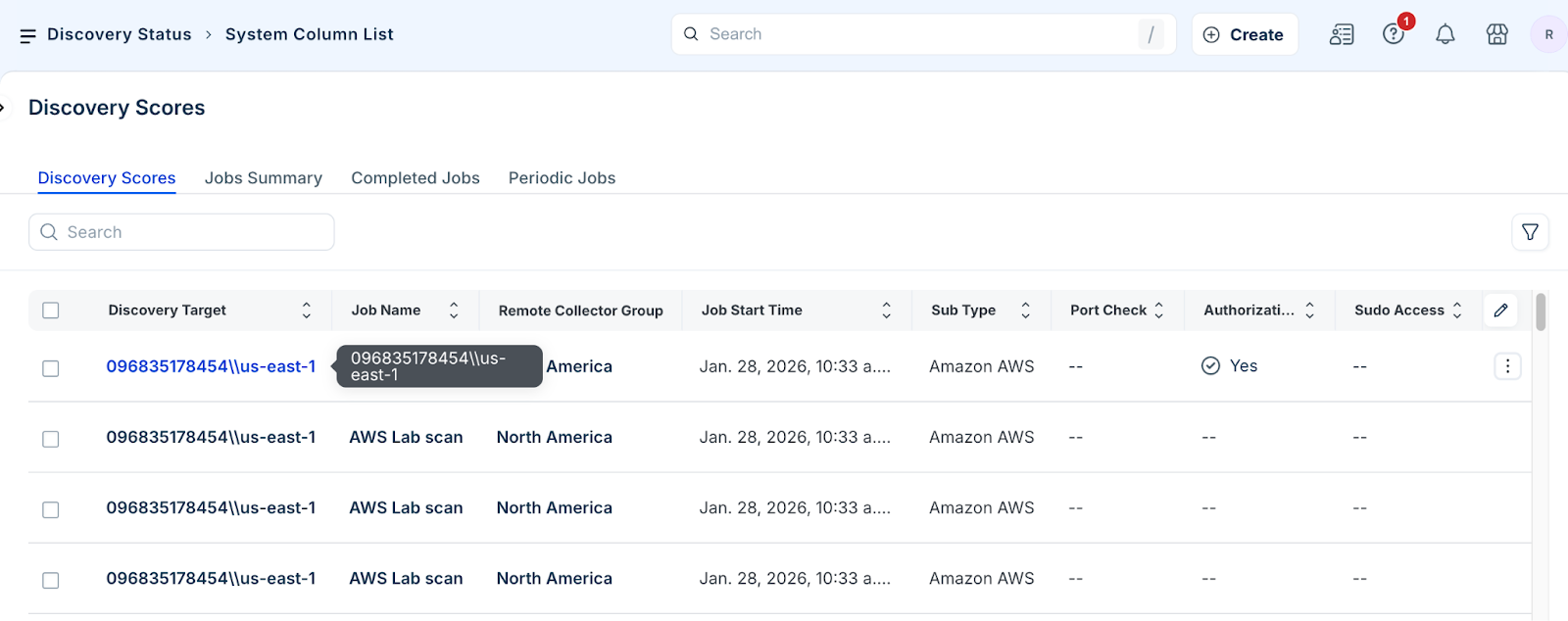Image resolution: width=1568 pixels, height=621 pixels.
Task: Open the marketplace store icon
Action: click(1496, 34)
